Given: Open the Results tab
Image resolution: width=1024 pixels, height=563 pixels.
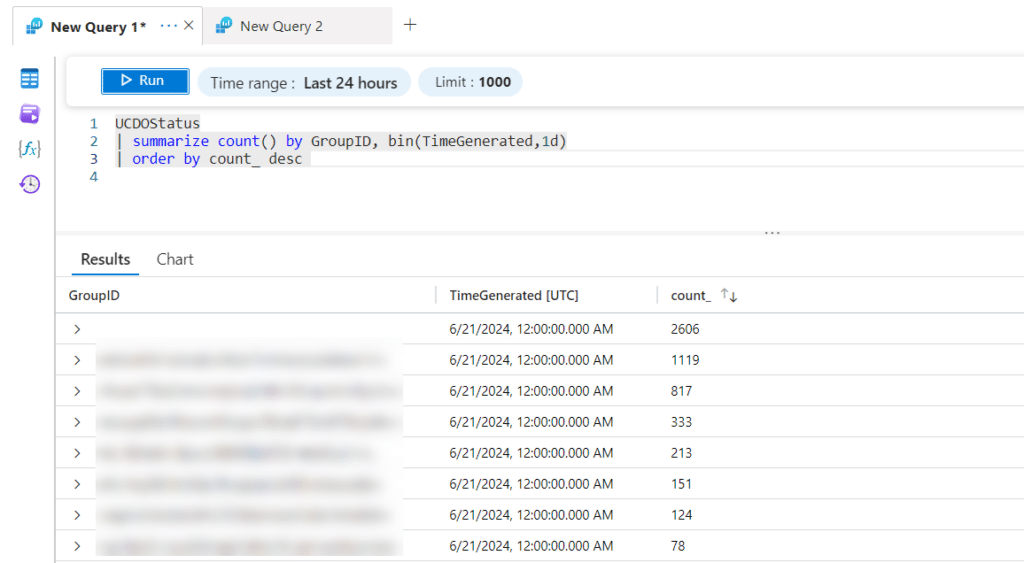Looking at the screenshot, I should point(105,259).
